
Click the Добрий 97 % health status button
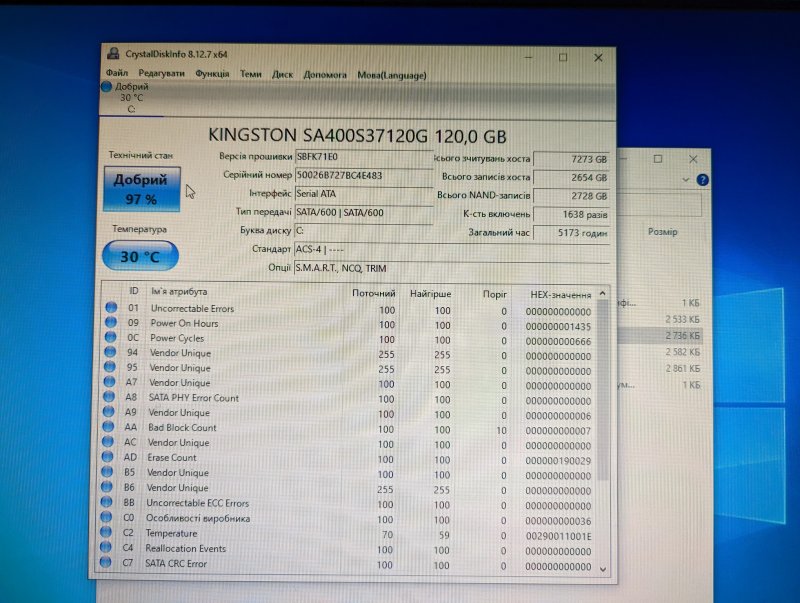(x=141, y=190)
